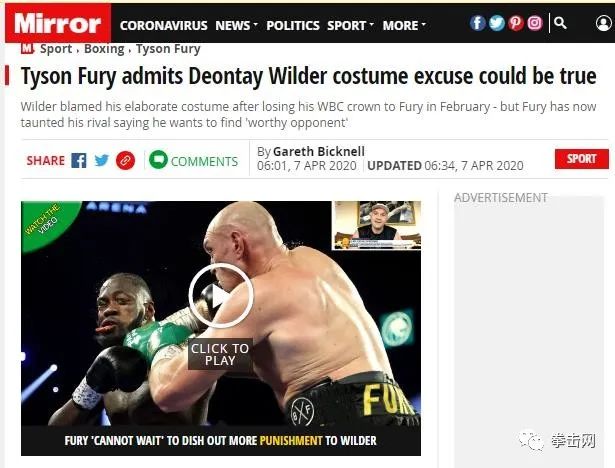Open the Mirror Facebook page icon
615x468 pixels.
click(477, 23)
